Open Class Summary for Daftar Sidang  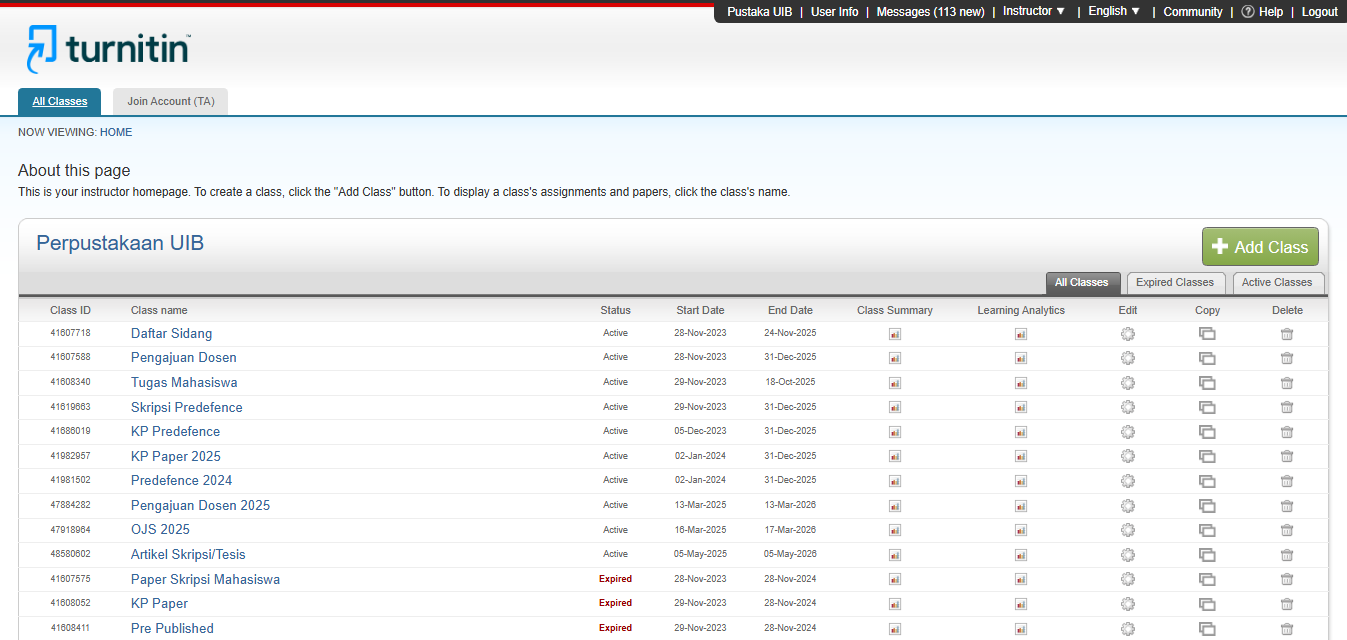click(895, 334)
